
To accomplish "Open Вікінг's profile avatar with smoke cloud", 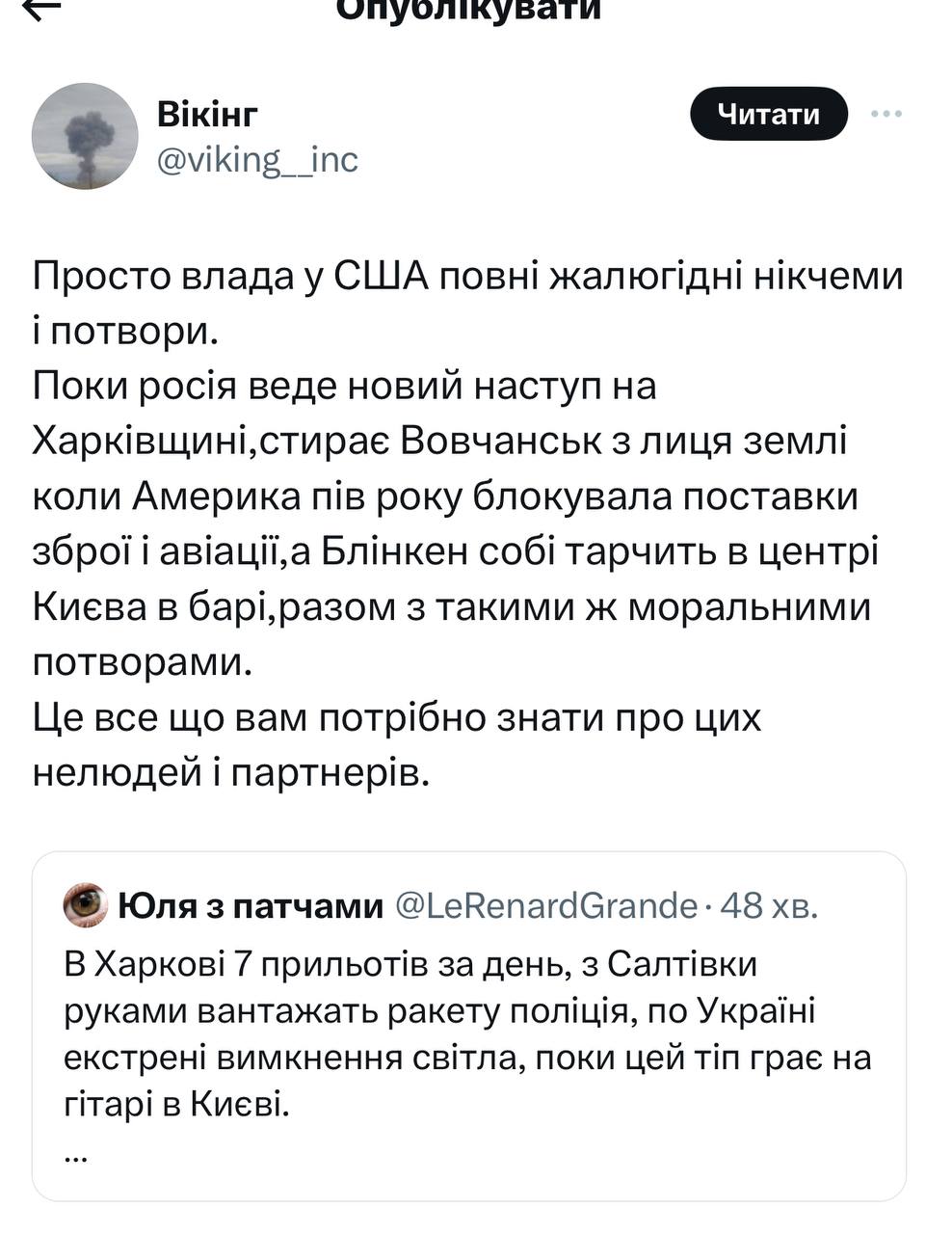I will 85,136.
